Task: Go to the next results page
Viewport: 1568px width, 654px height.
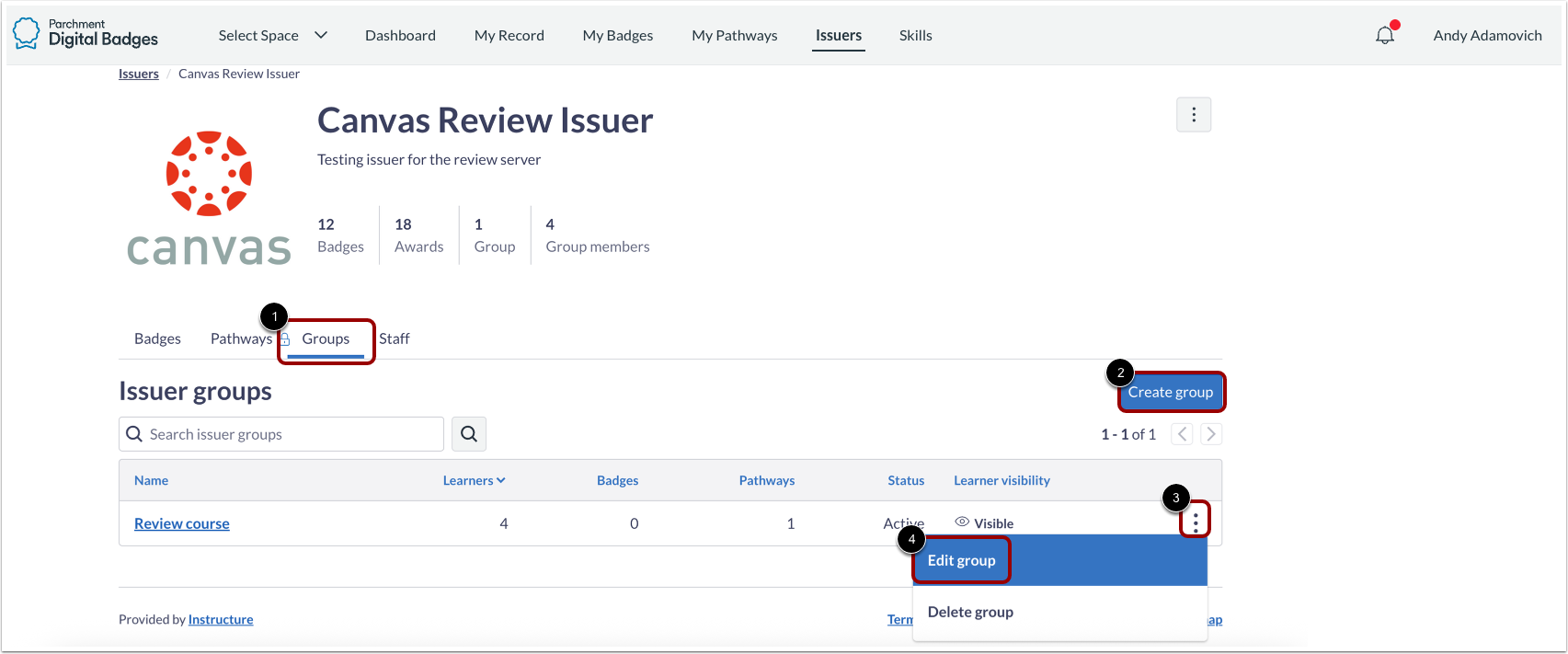Action: click(1211, 434)
